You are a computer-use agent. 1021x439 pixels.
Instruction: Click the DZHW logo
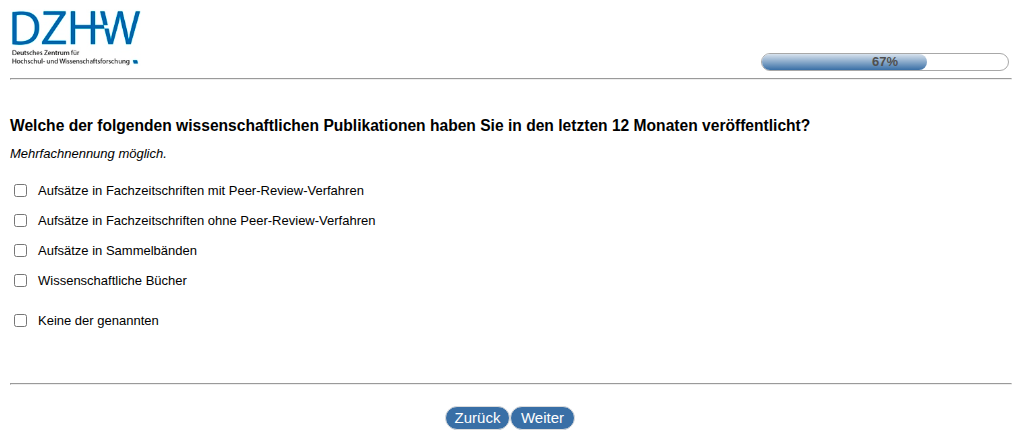76,37
